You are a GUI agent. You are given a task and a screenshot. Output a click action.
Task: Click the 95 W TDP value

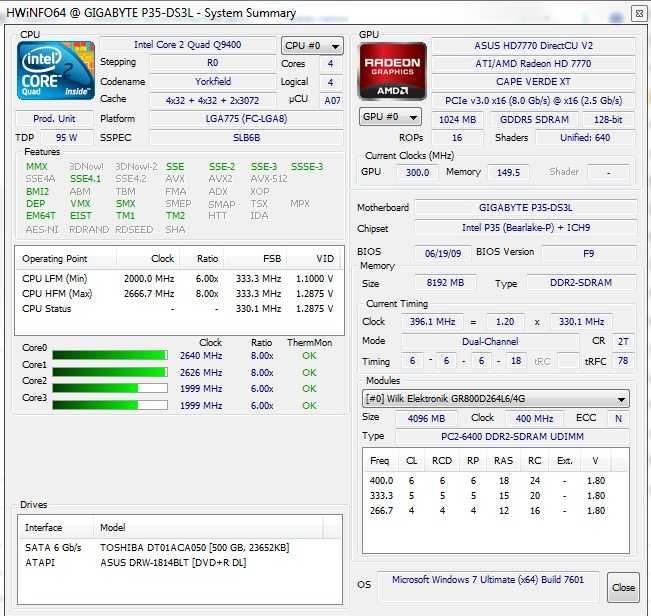pyautogui.click(x=67, y=137)
